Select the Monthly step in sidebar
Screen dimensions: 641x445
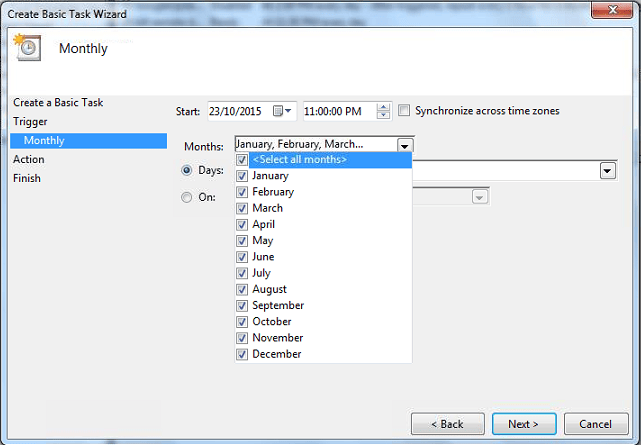pyautogui.click(x=88, y=141)
